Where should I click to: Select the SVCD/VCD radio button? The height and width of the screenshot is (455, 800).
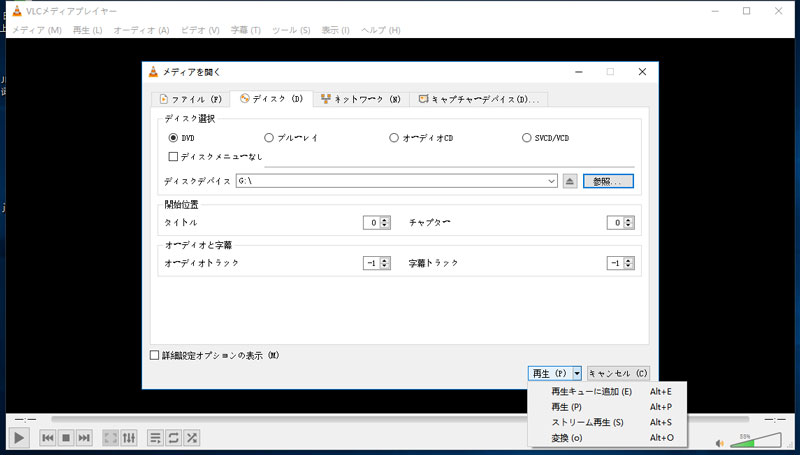(x=527, y=138)
